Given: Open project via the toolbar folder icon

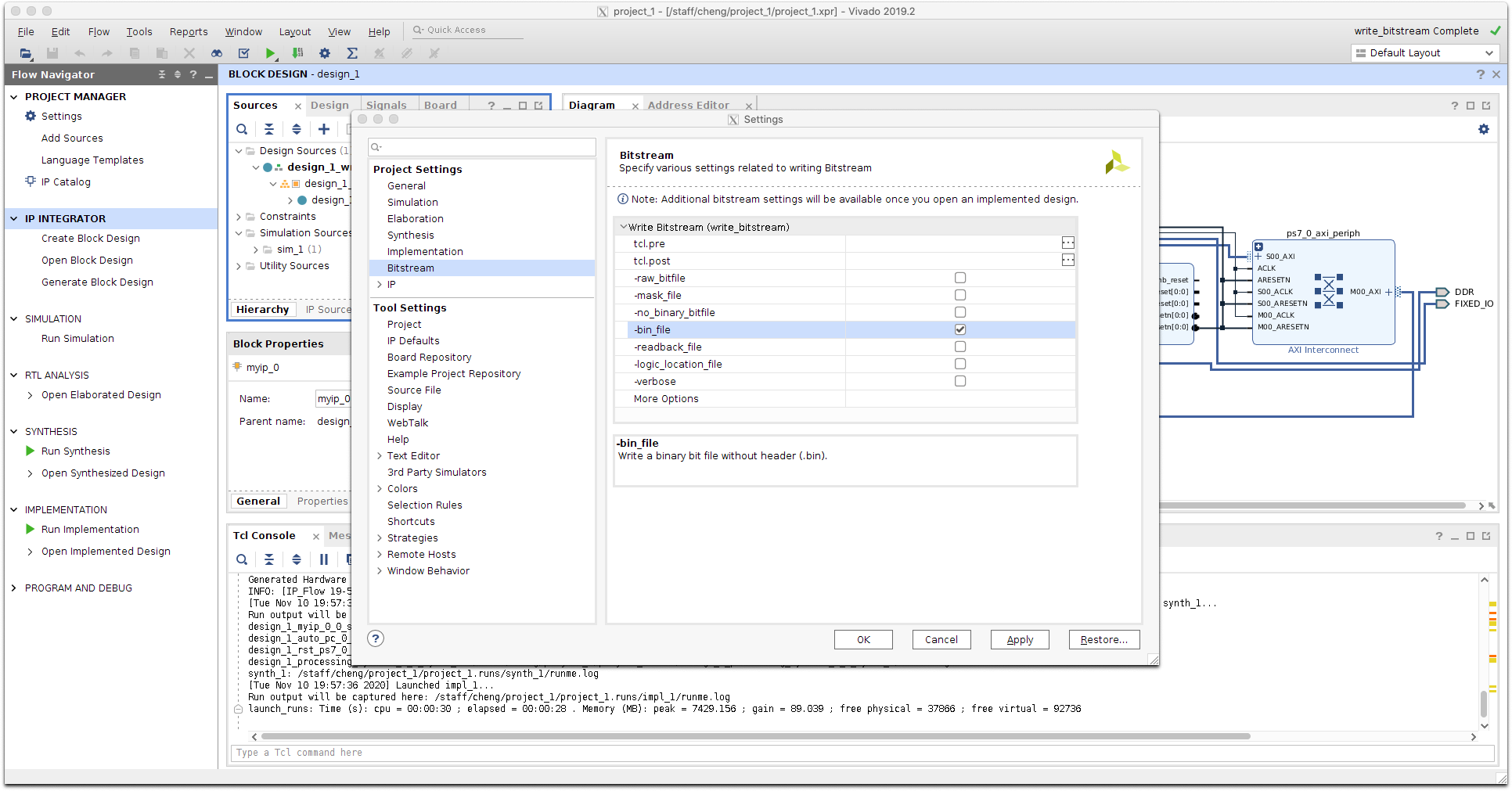Looking at the screenshot, I should click(26, 53).
